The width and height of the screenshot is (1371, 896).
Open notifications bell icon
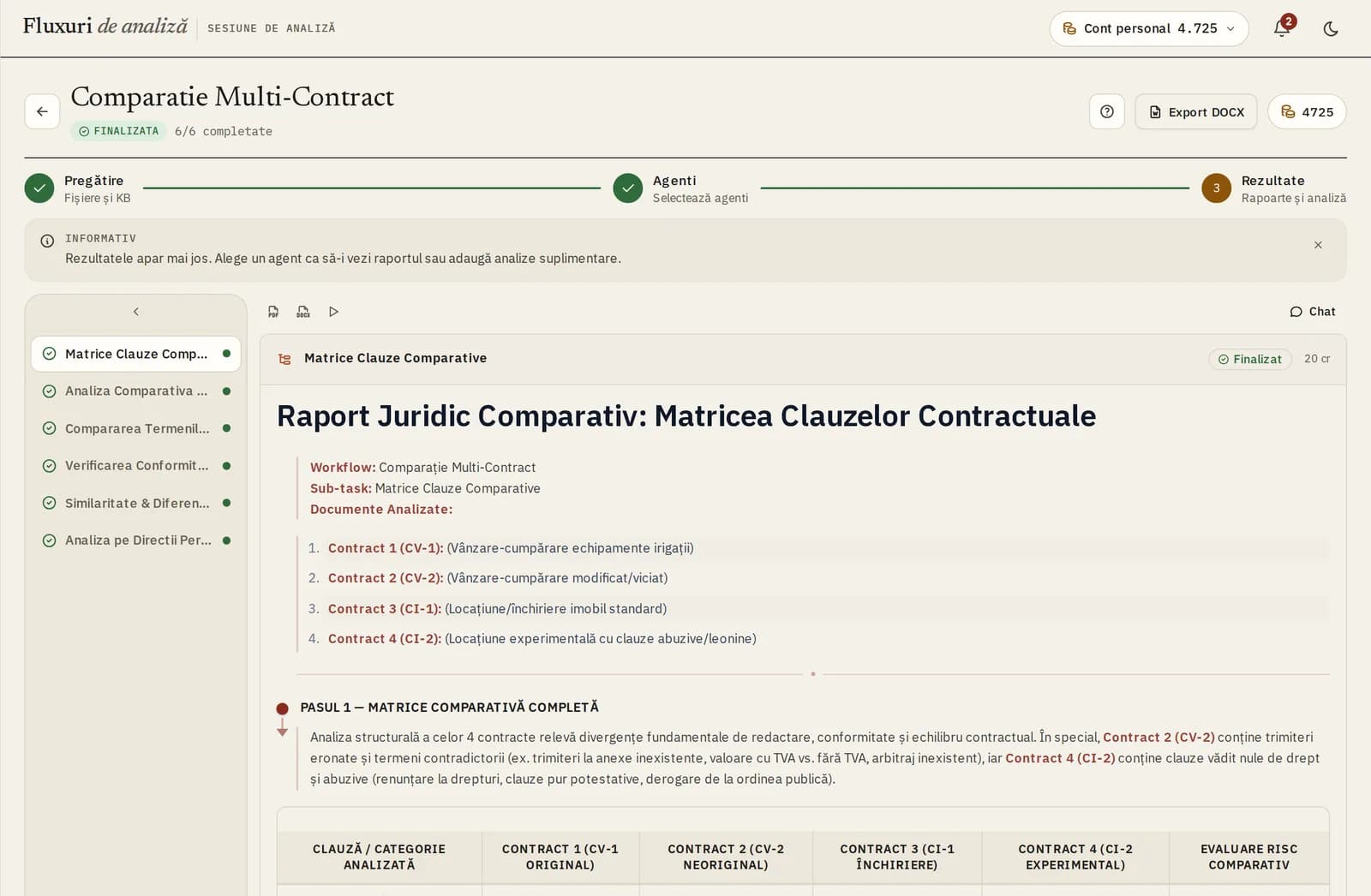pyautogui.click(x=1282, y=28)
